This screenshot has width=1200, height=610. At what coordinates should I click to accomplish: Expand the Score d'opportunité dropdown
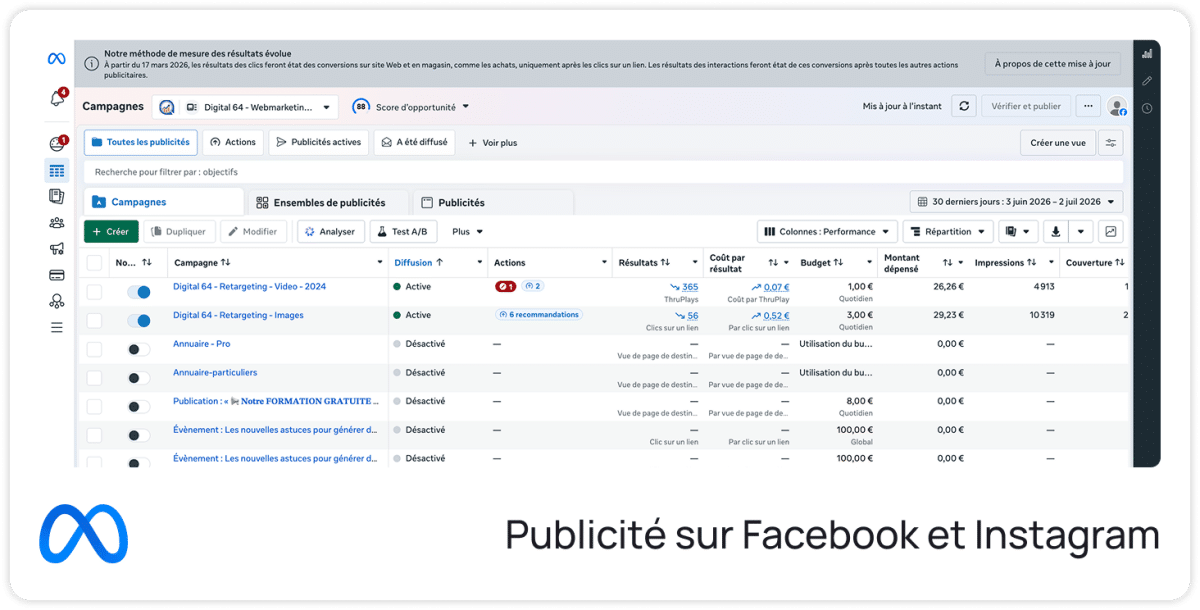(x=410, y=107)
